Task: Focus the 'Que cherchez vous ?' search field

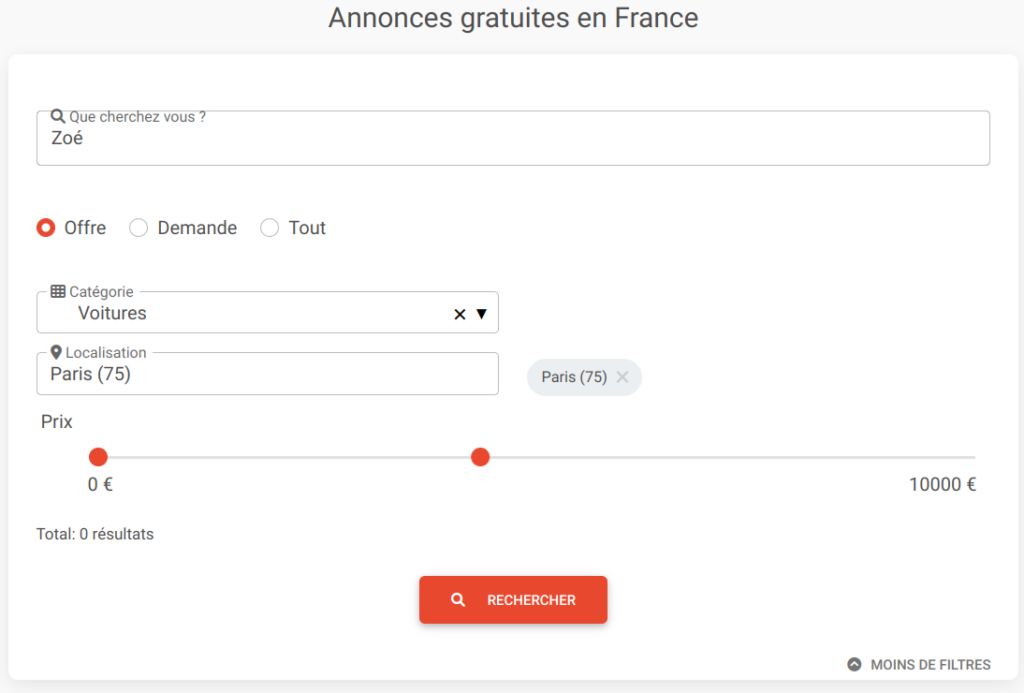Action: pos(512,140)
